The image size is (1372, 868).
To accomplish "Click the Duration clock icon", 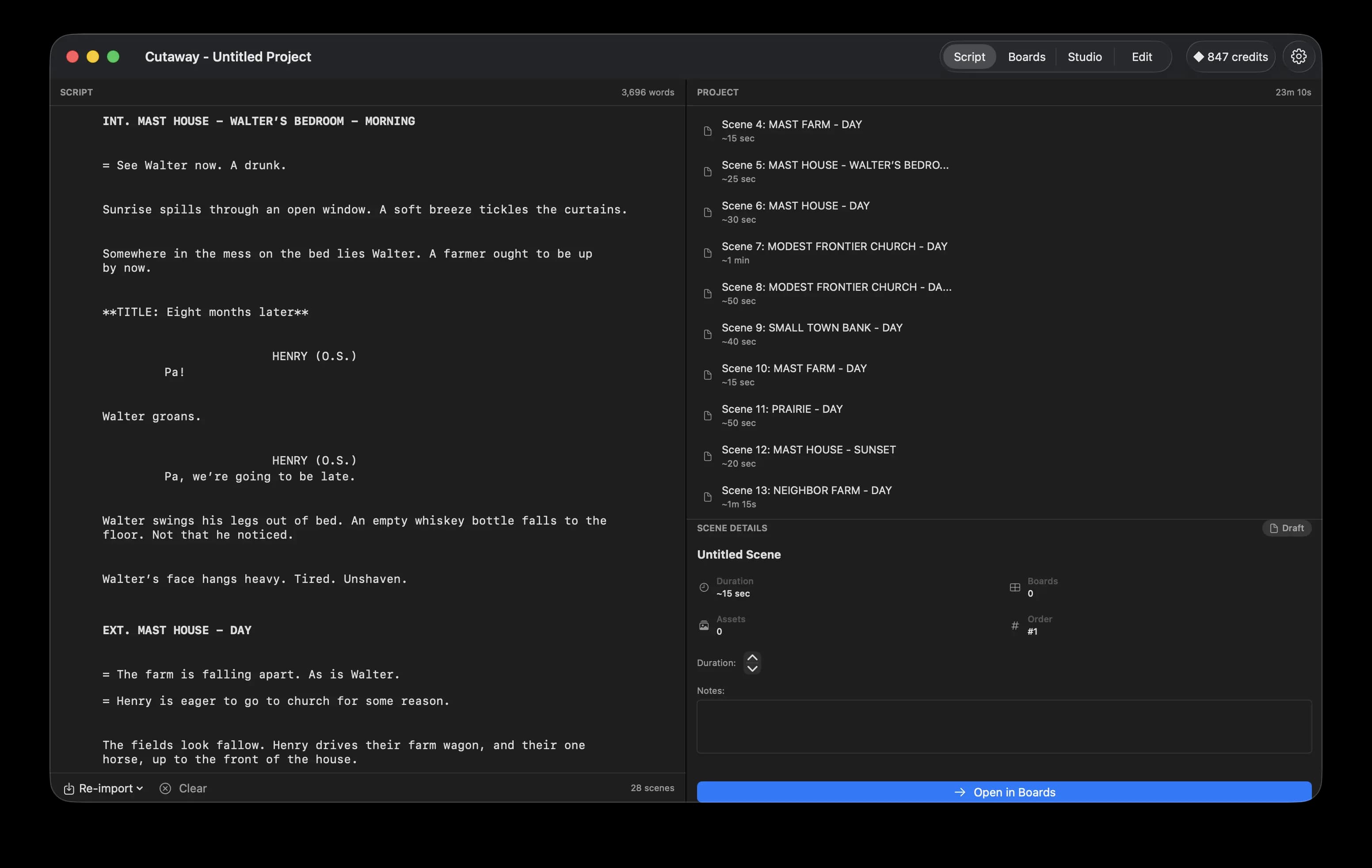I will point(704,587).
